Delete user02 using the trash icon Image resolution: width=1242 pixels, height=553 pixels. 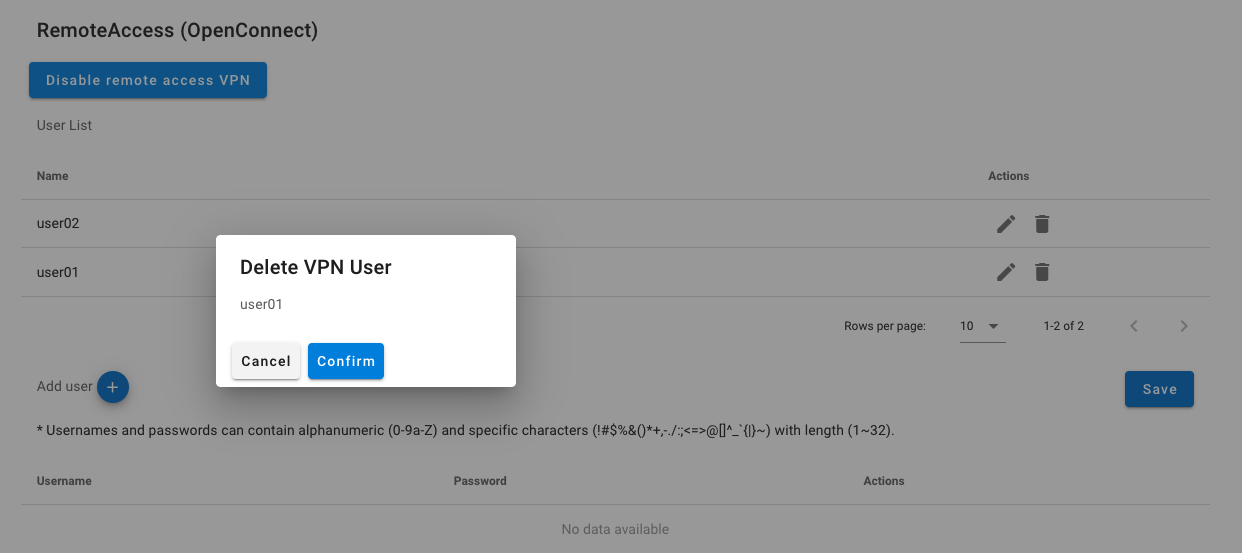click(x=1042, y=224)
